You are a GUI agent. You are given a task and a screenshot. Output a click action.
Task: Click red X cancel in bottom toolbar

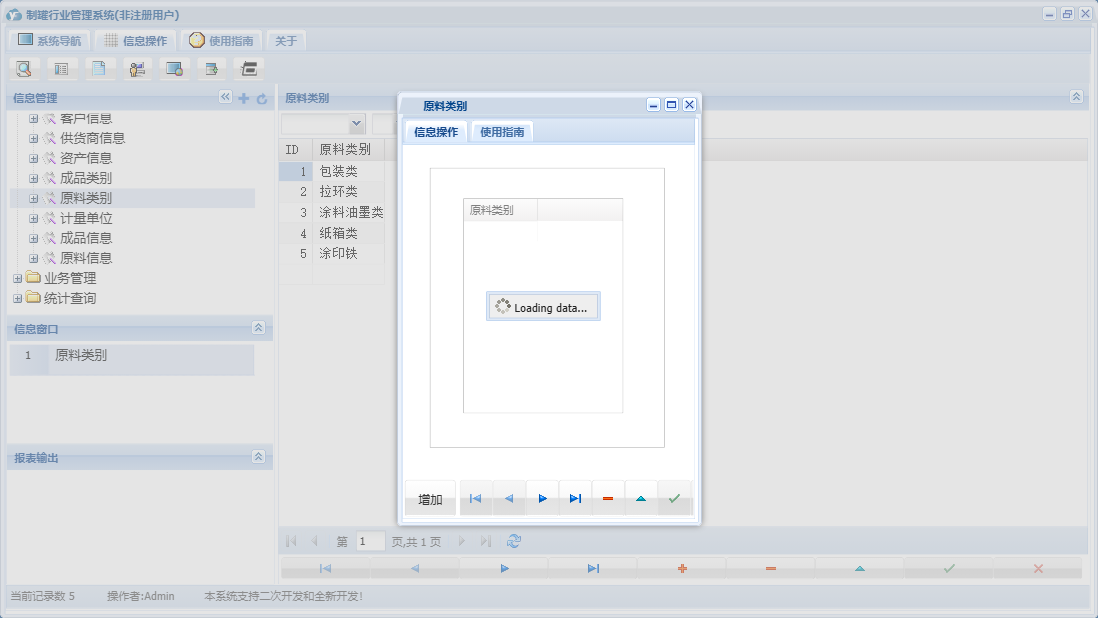click(x=1038, y=568)
